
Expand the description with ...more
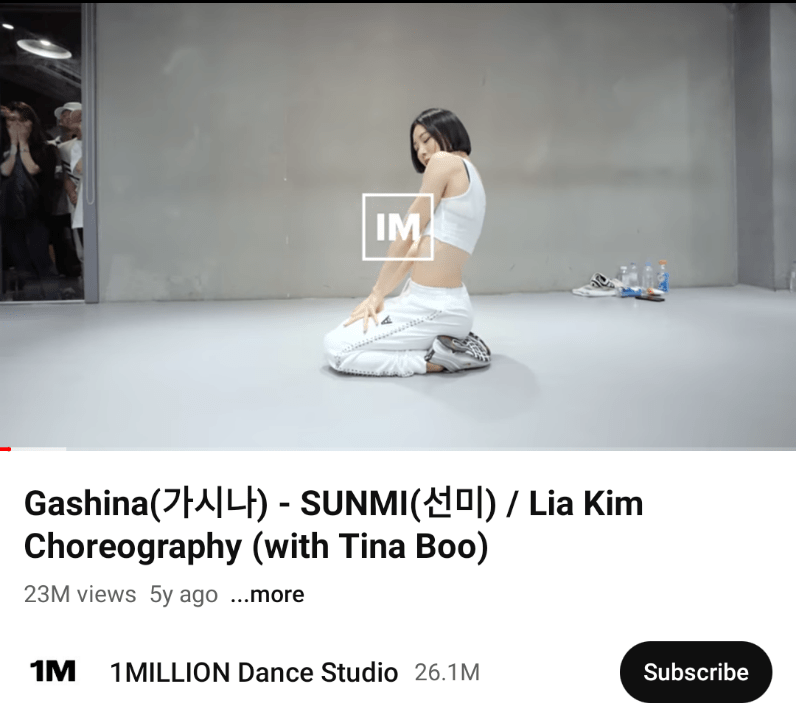point(267,594)
